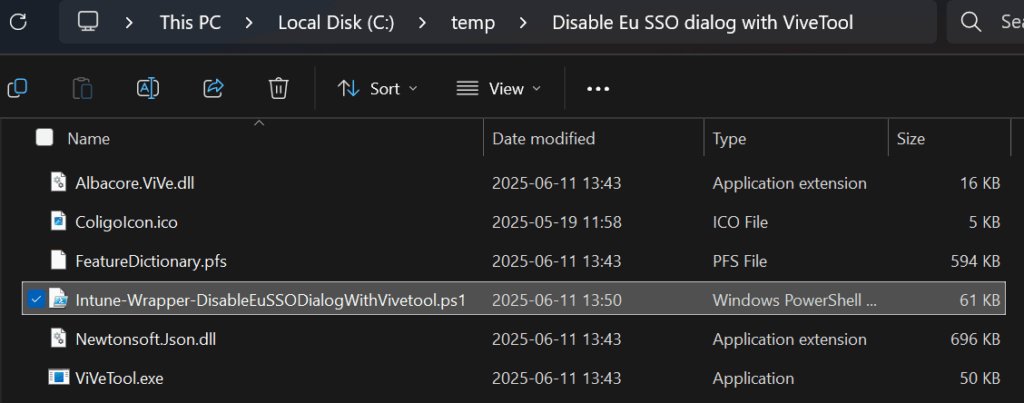This screenshot has width=1024, height=403.
Task: Sort by Date modified column header
Action: (543, 138)
